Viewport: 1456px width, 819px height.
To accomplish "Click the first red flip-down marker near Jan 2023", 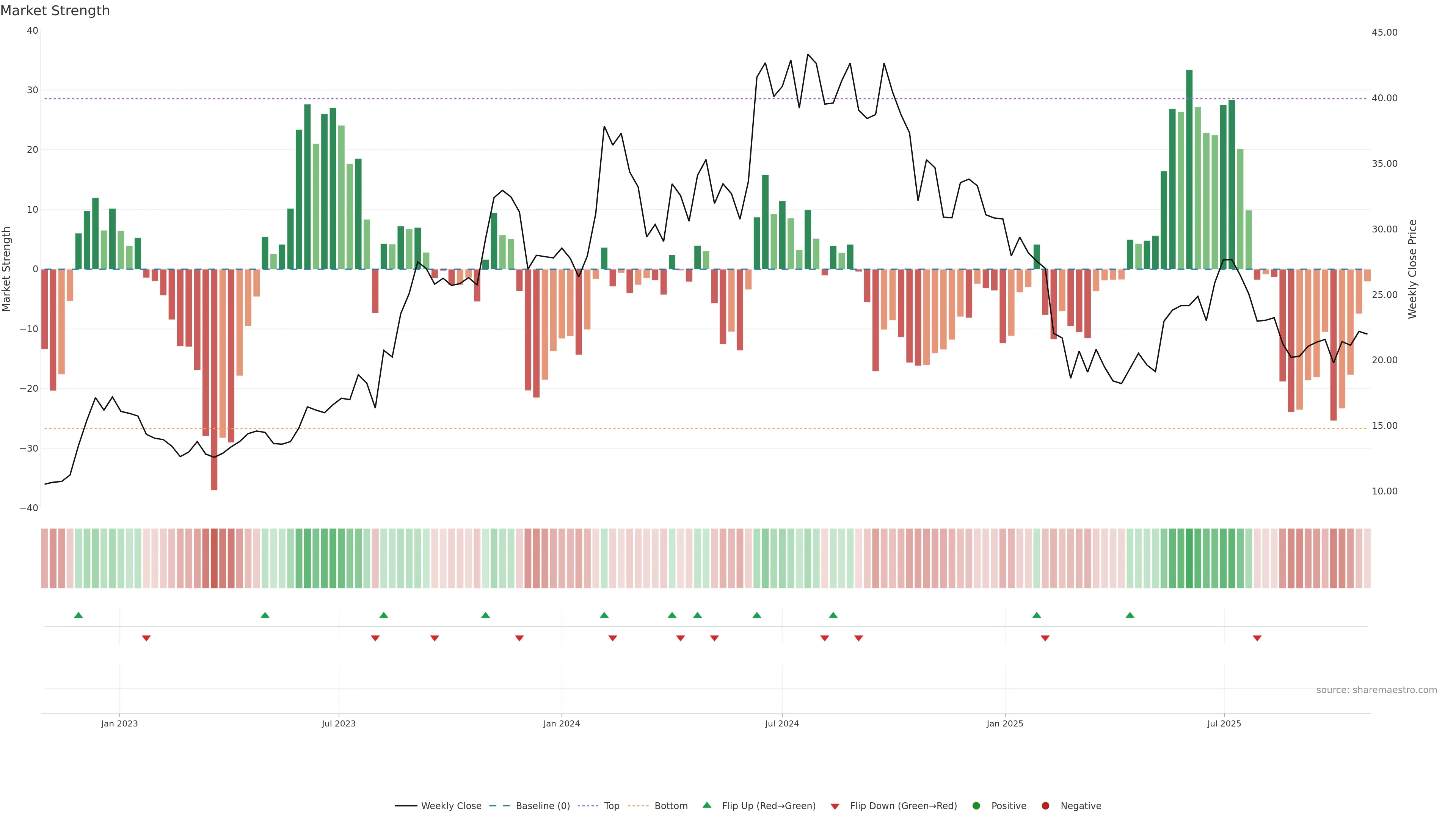I will (x=146, y=638).
